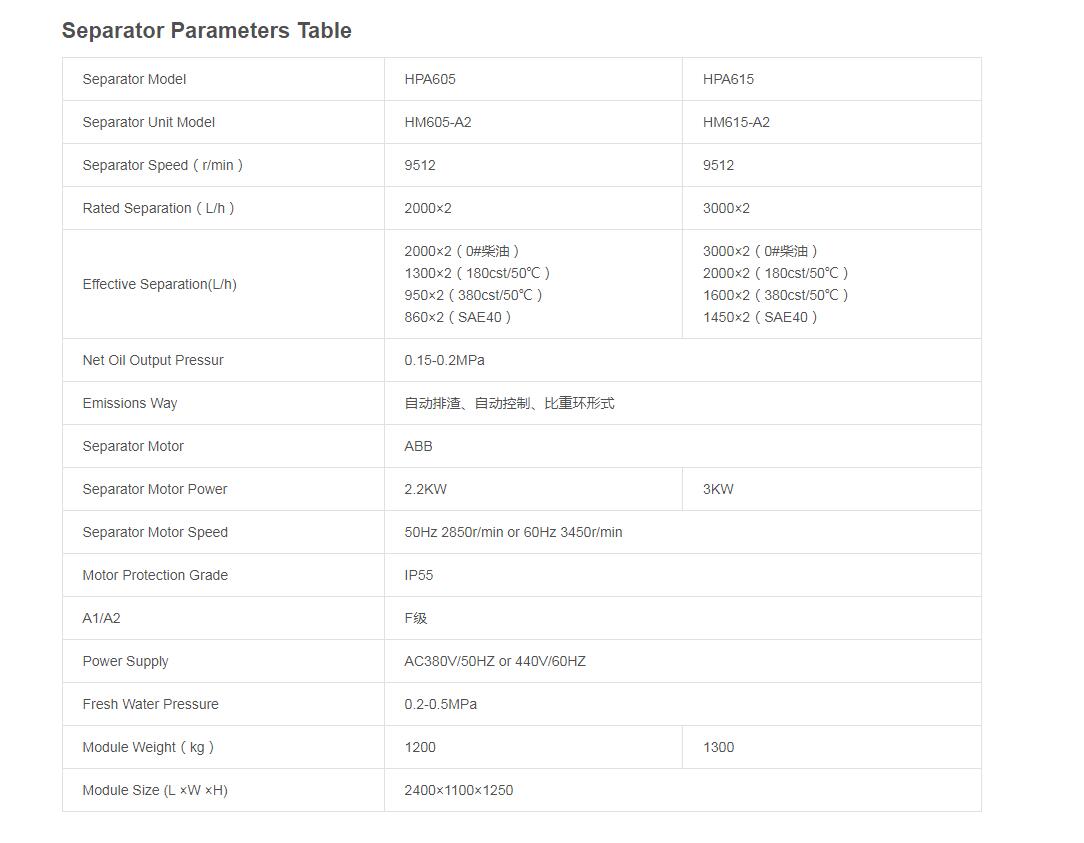The width and height of the screenshot is (1084, 843).
Task: Click the 2.2KW motor power value
Action: (x=426, y=489)
